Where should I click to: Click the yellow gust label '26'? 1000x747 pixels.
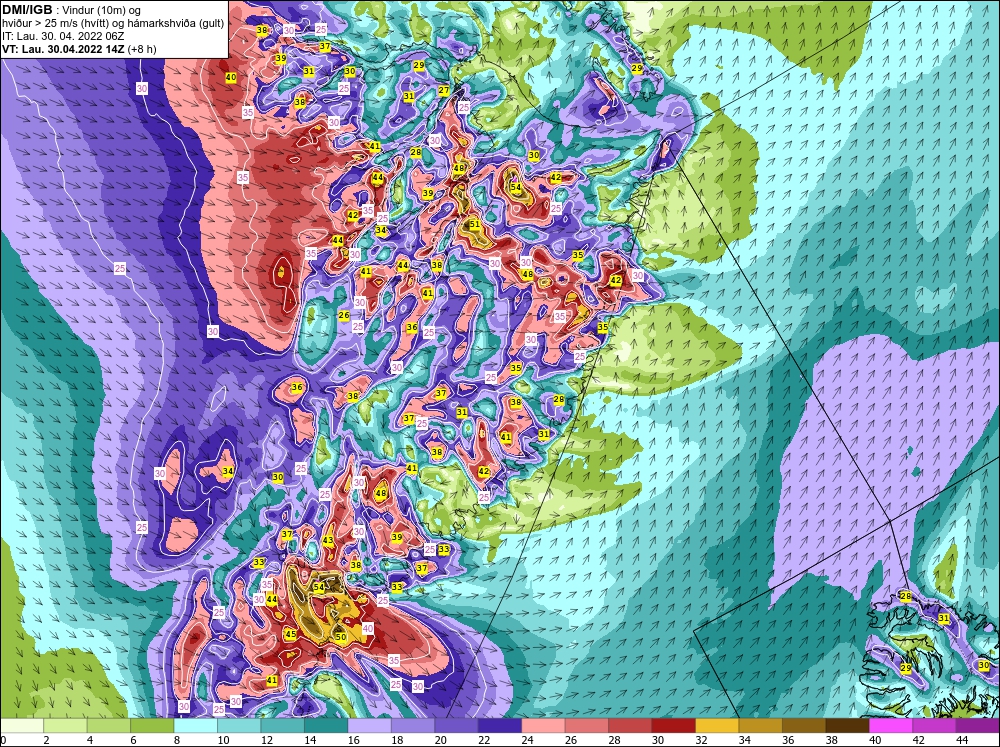coord(344,315)
